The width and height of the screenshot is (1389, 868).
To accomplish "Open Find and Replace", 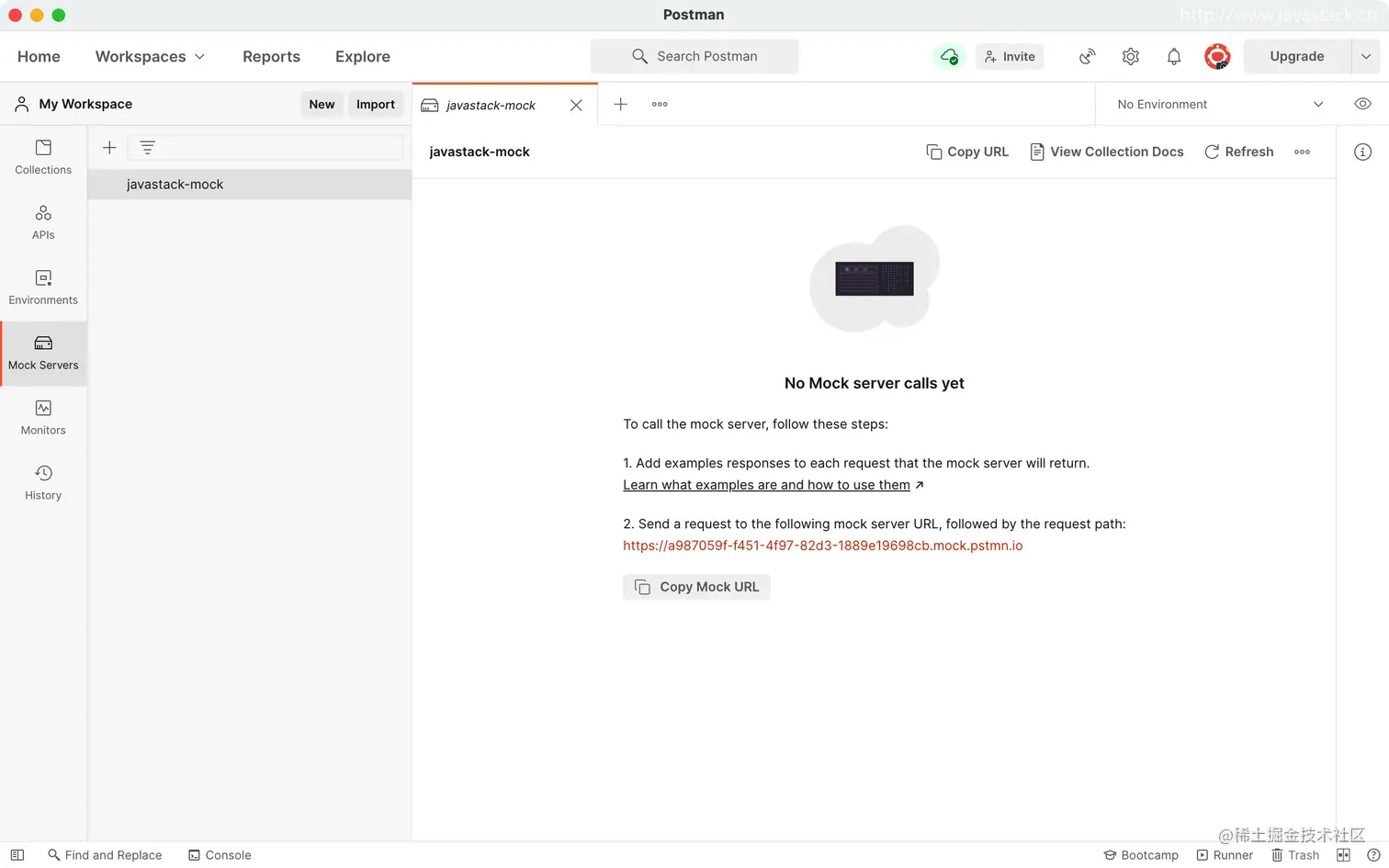I will click(x=105, y=854).
